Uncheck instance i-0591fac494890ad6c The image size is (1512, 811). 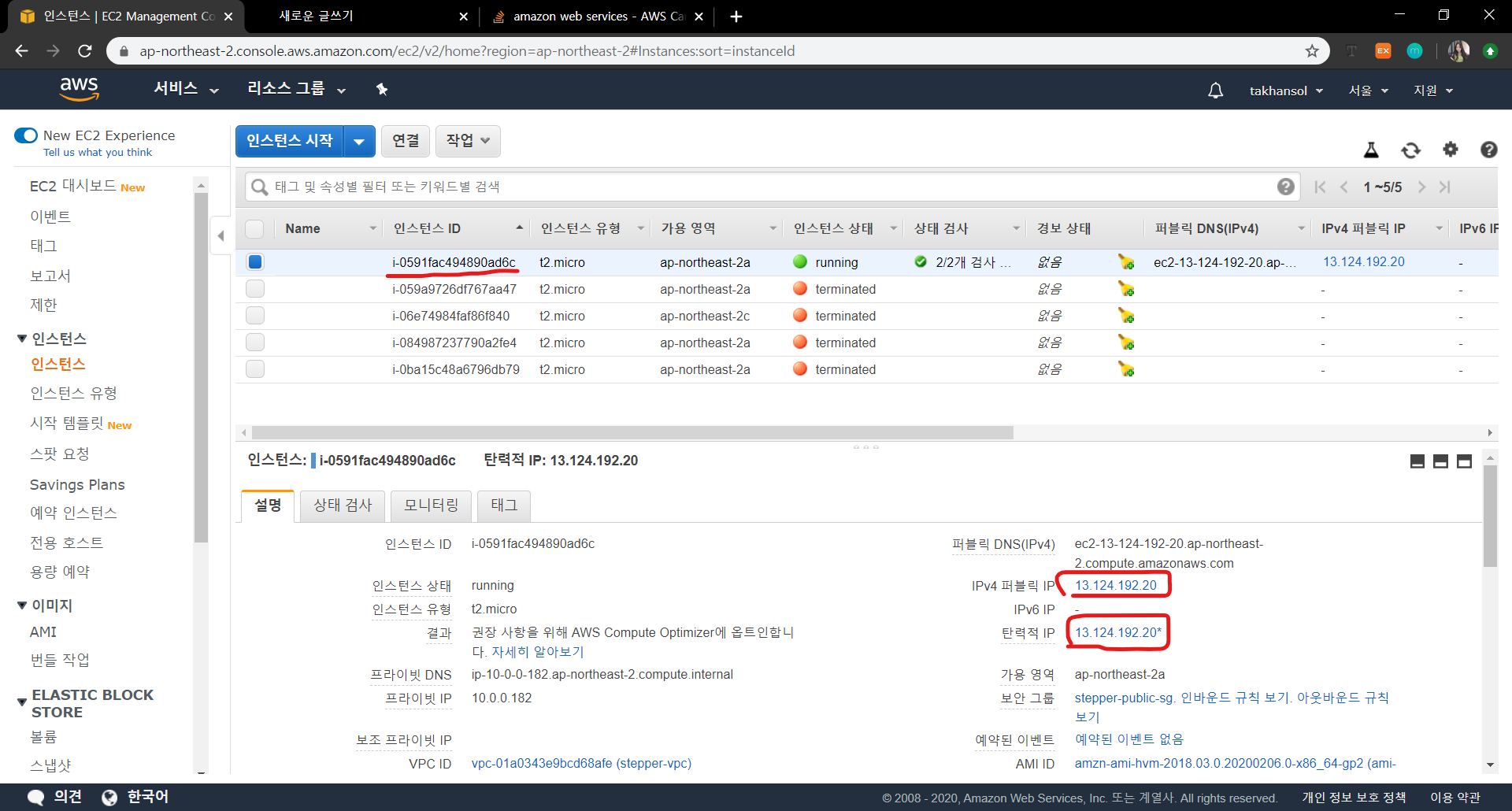pyautogui.click(x=254, y=262)
